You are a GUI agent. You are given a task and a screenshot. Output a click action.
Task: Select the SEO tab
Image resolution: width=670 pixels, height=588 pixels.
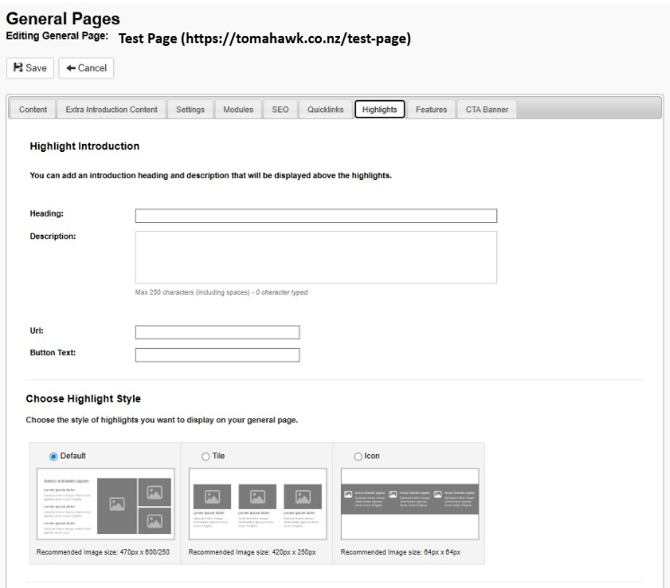pos(280,109)
